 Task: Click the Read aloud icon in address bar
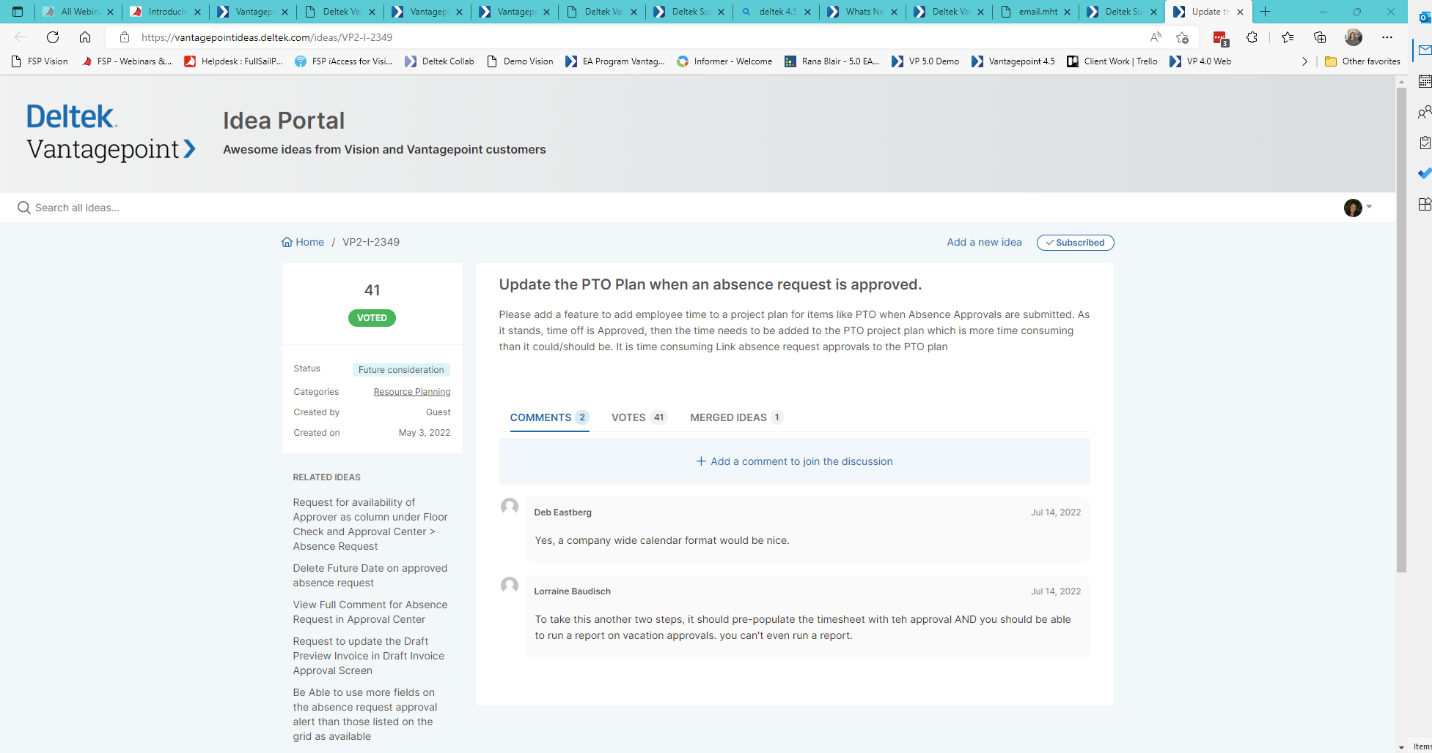pyautogui.click(x=1155, y=37)
